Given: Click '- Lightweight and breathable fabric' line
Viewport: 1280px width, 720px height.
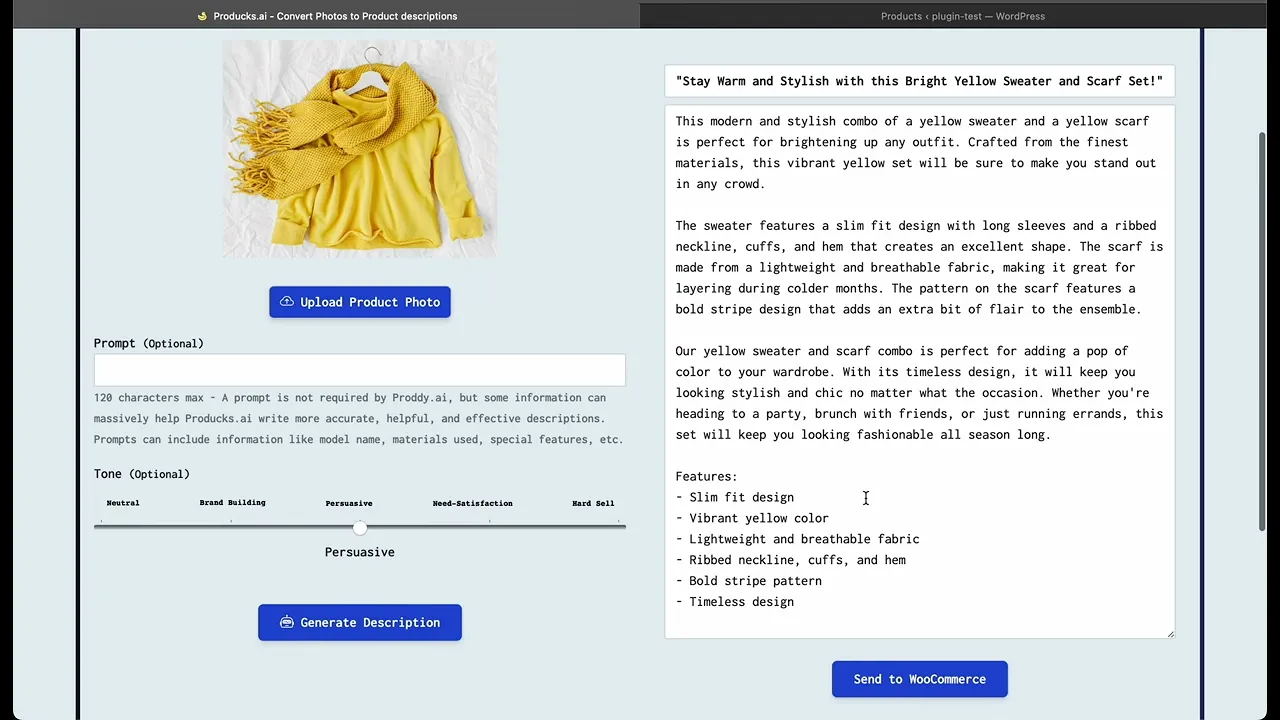Looking at the screenshot, I should tap(797, 539).
